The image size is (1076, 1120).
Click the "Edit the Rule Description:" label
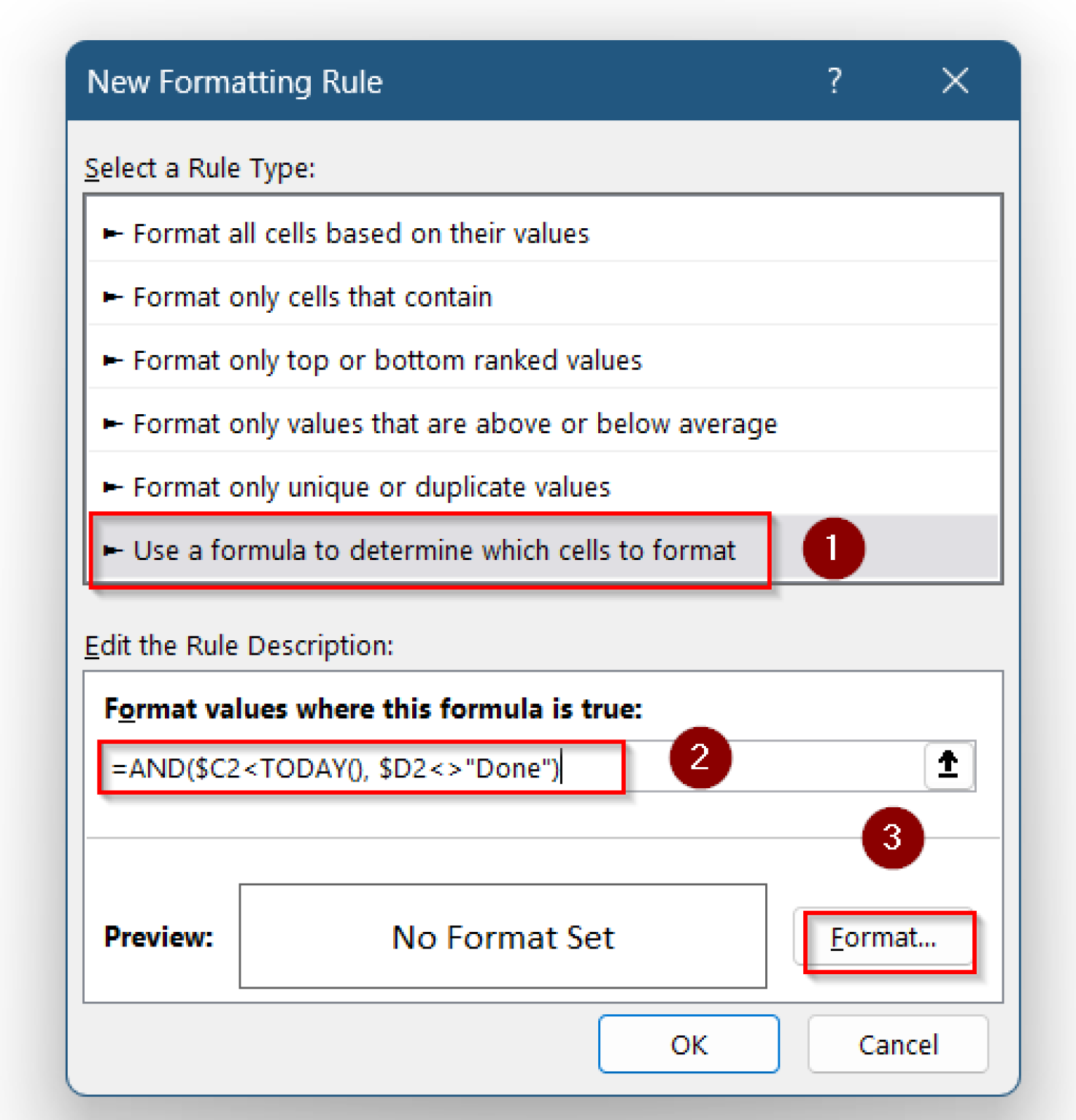[x=239, y=646]
